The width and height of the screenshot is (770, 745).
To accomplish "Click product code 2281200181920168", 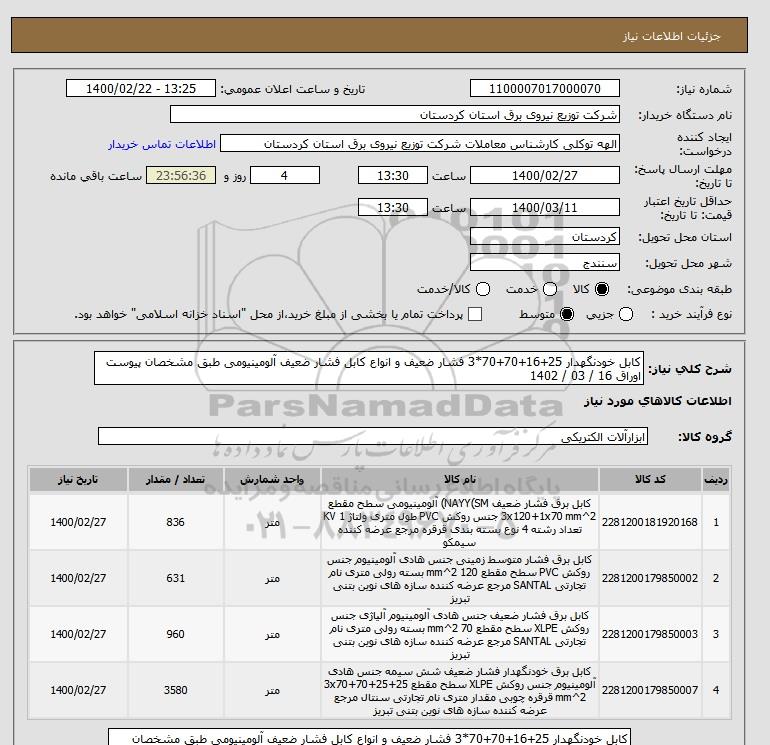I will [x=650, y=522].
